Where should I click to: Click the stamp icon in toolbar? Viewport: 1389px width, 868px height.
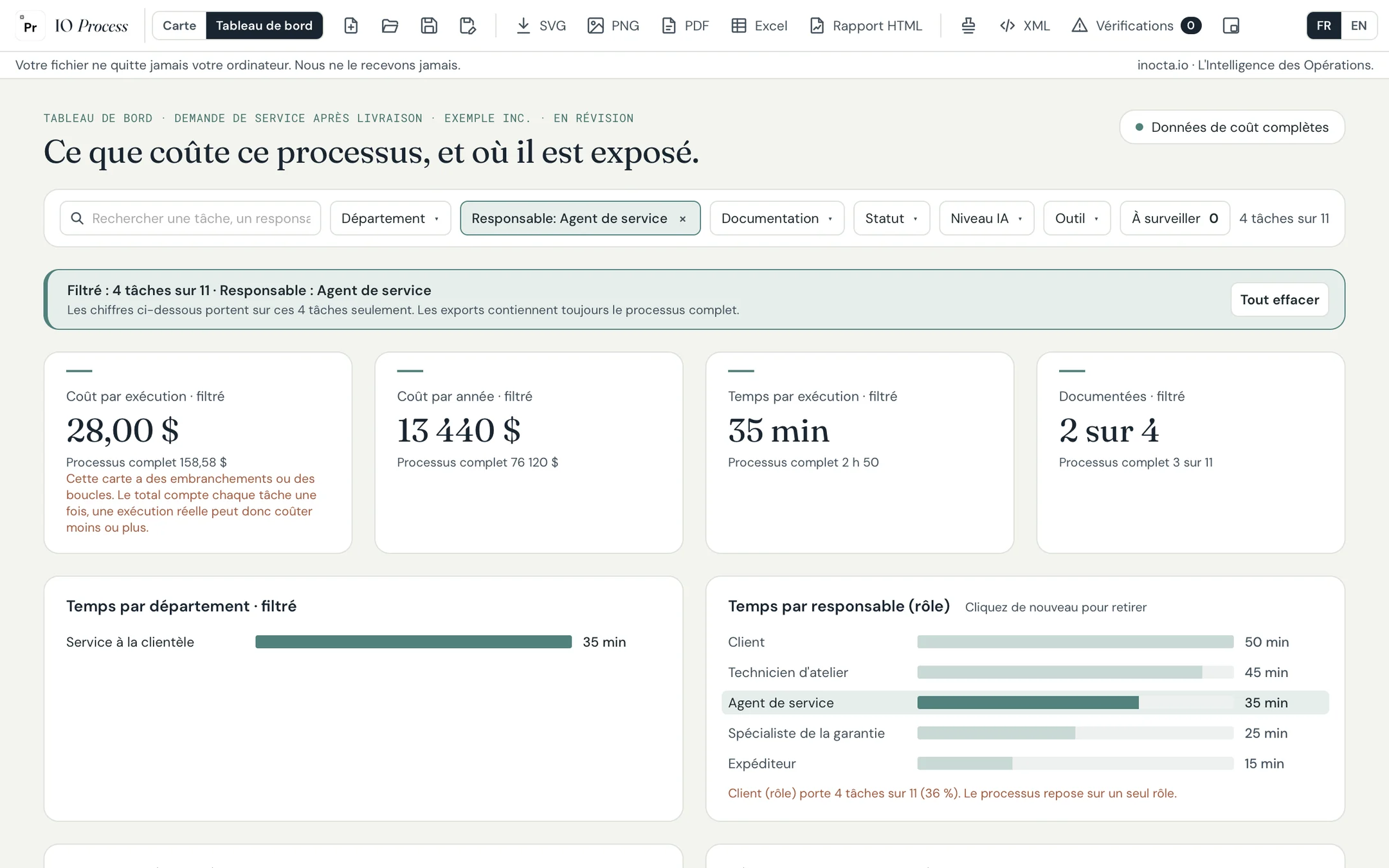(968, 26)
